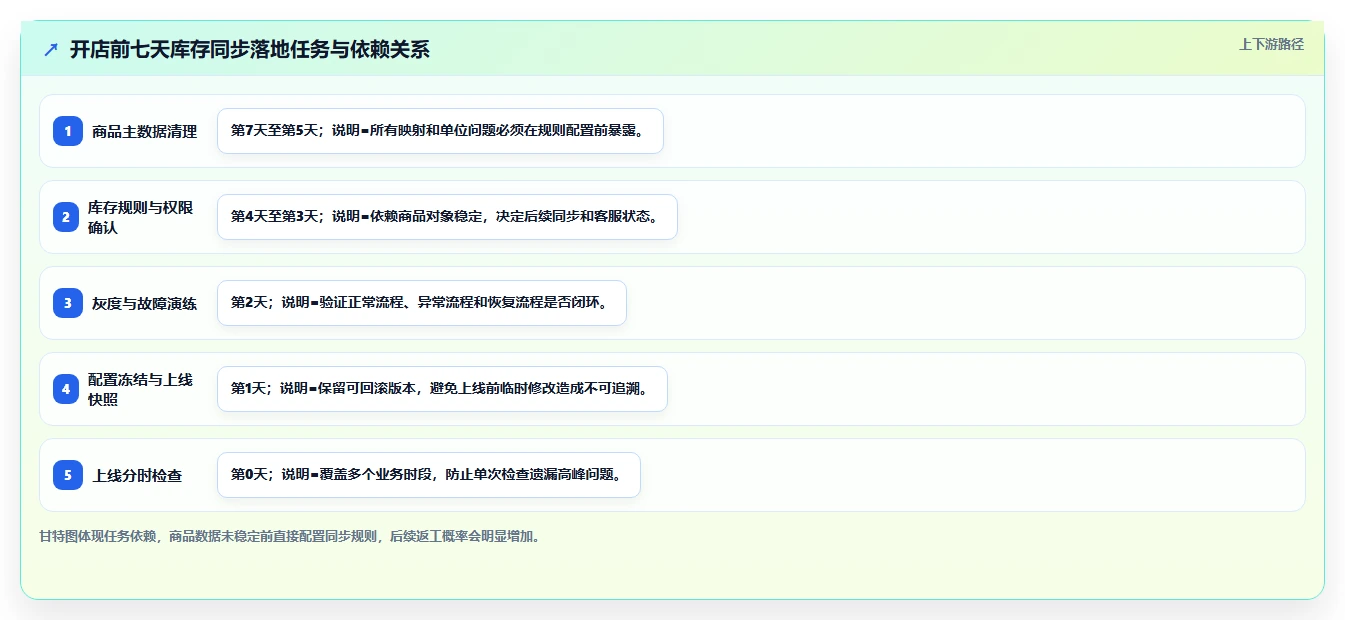Click the arrow icon beside the title
The width and height of the screenshot is (1345, 620).
click(x=51, y=49)
